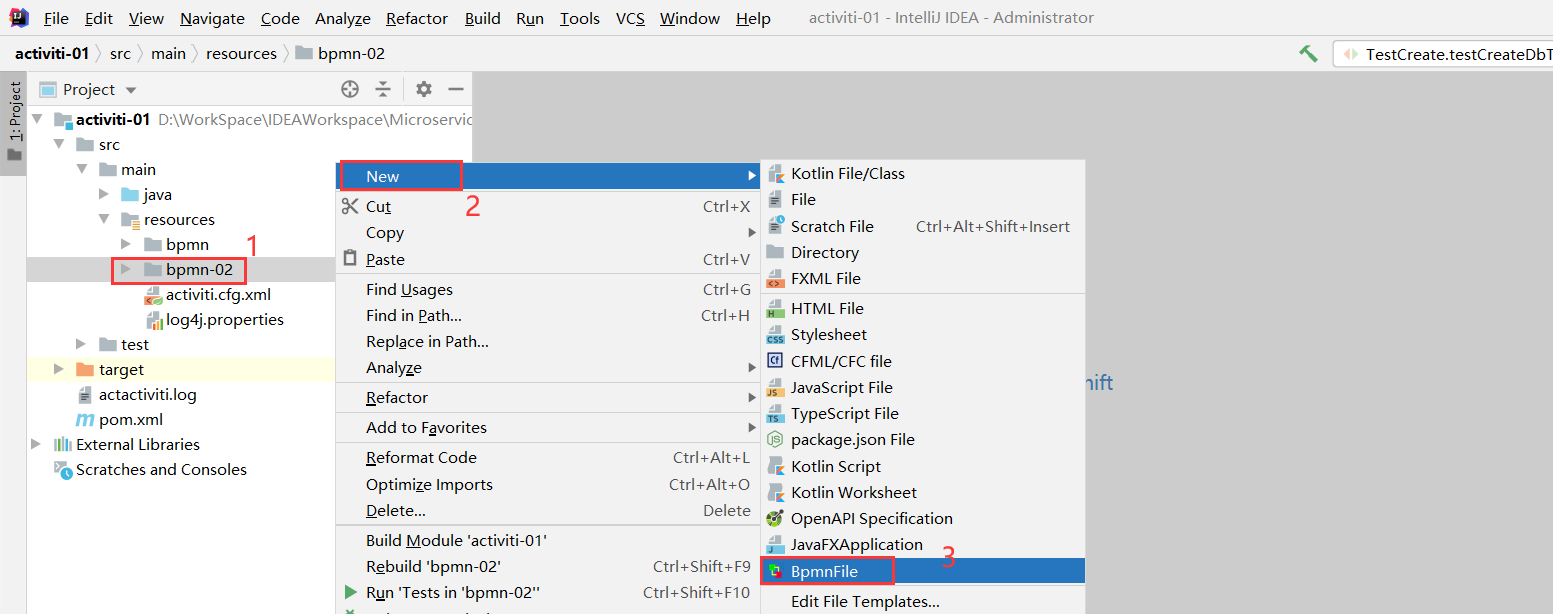Select Scratches and Consoles node

click(151, 469)
